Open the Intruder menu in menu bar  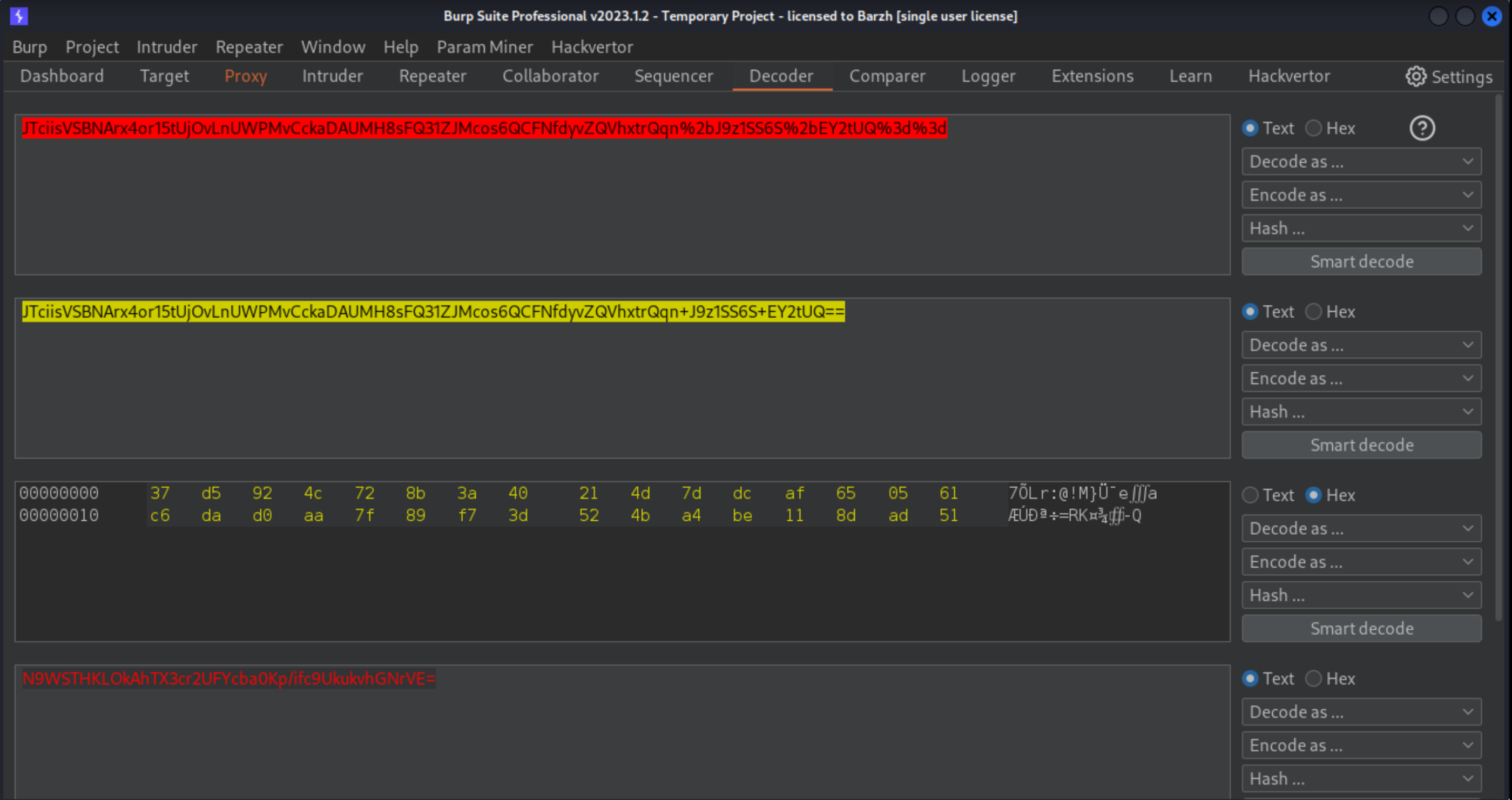(x=167, y=47)
